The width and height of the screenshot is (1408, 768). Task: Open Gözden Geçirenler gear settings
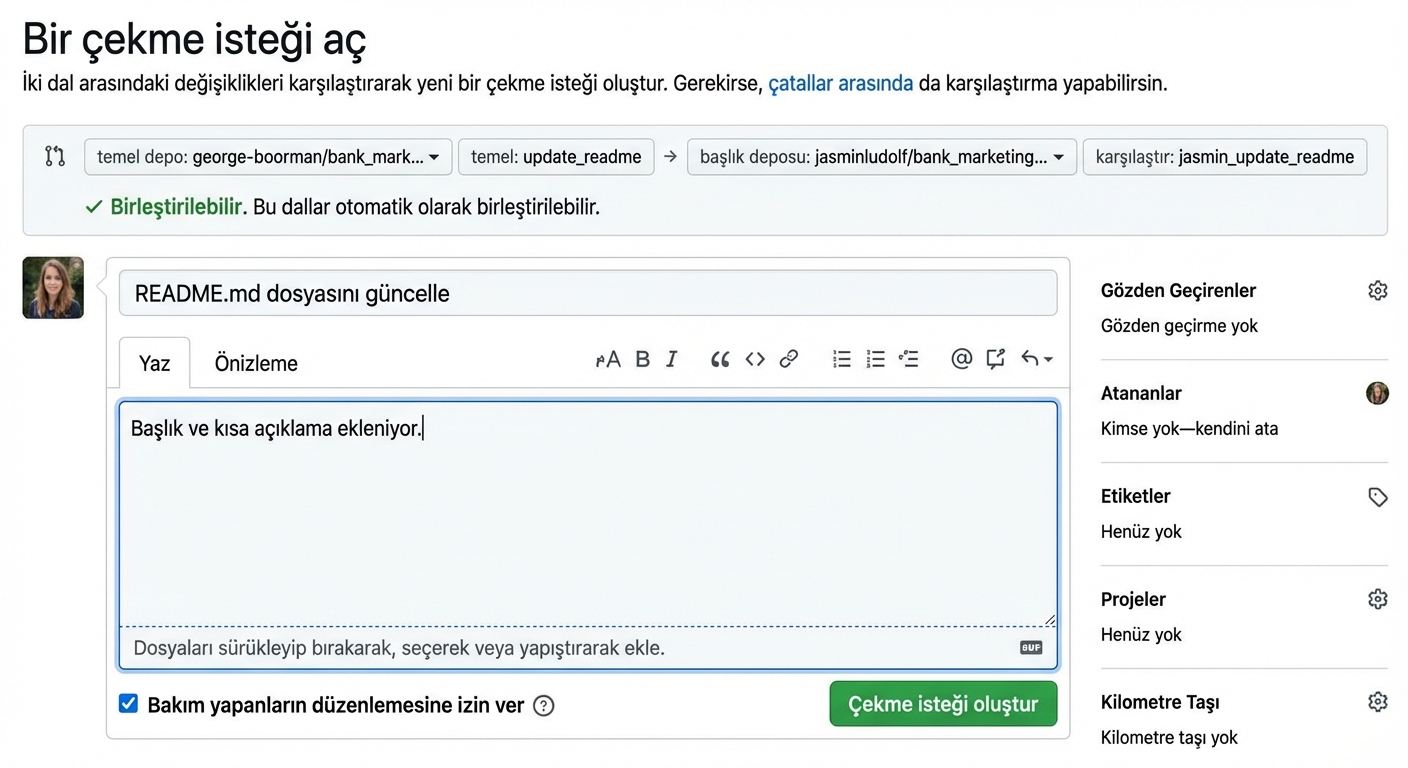[1377, 291]
